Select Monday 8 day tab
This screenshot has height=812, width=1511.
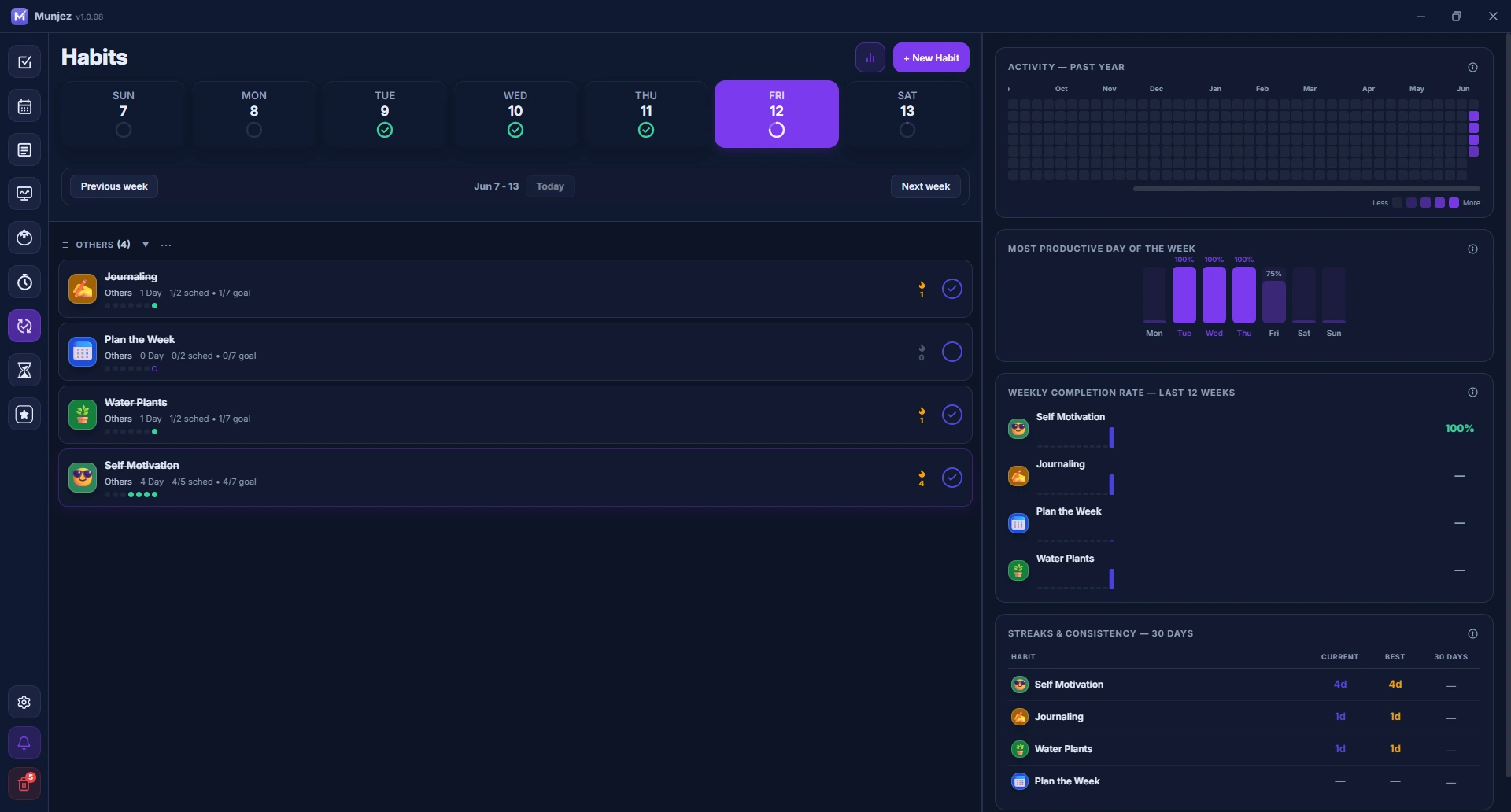pyautogui.click(x=254, y=114)
